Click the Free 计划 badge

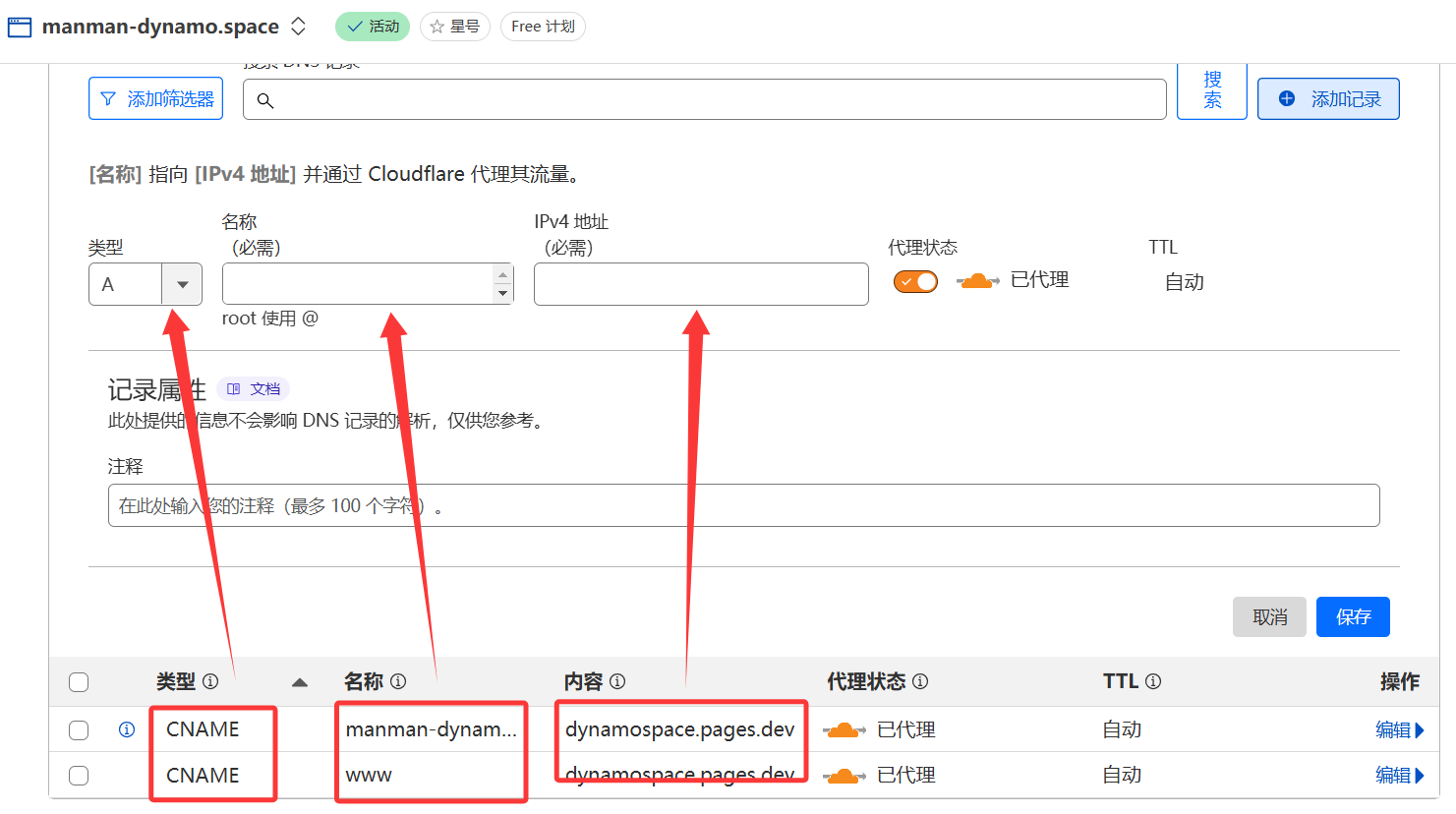tap(543, 27)
